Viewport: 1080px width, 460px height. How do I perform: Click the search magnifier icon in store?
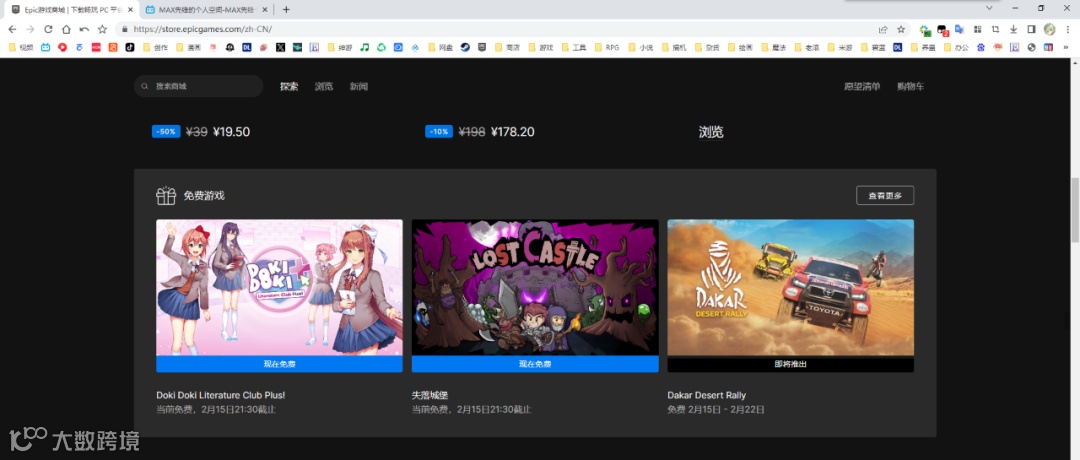pyautogui.click(x=145, y=86)
